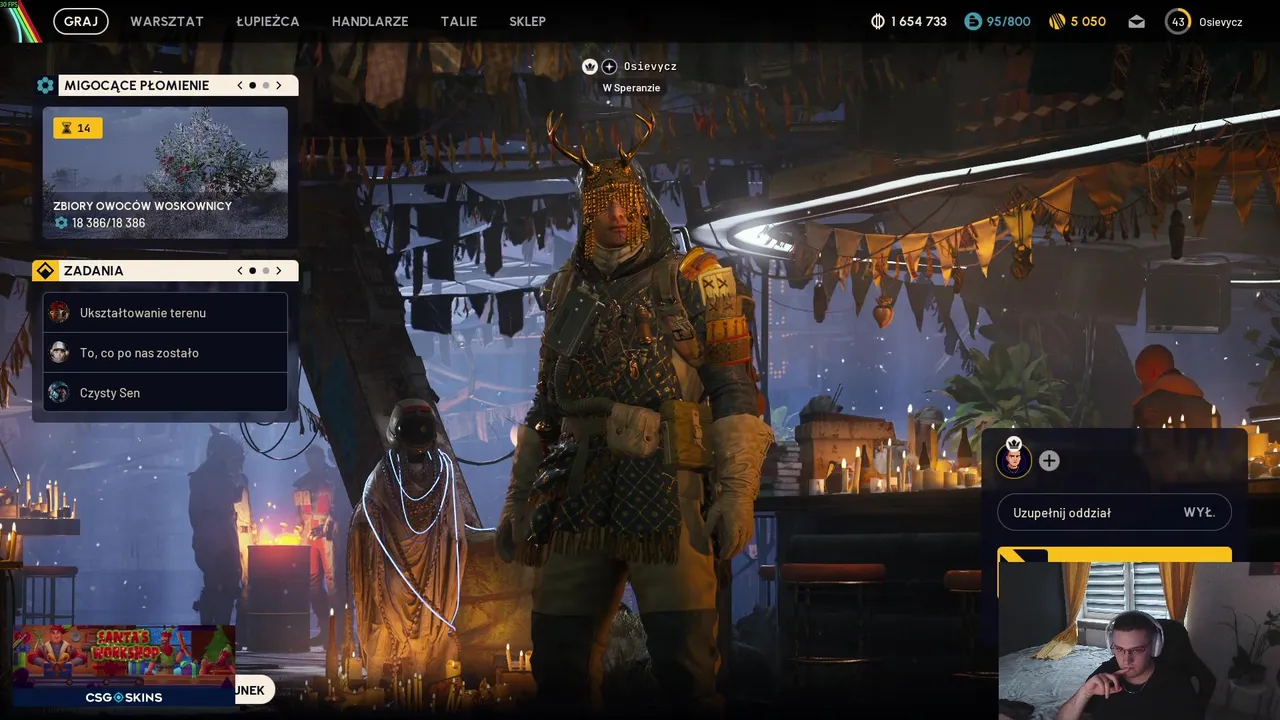Go to previous Migocące Płomienie event page

240,85
